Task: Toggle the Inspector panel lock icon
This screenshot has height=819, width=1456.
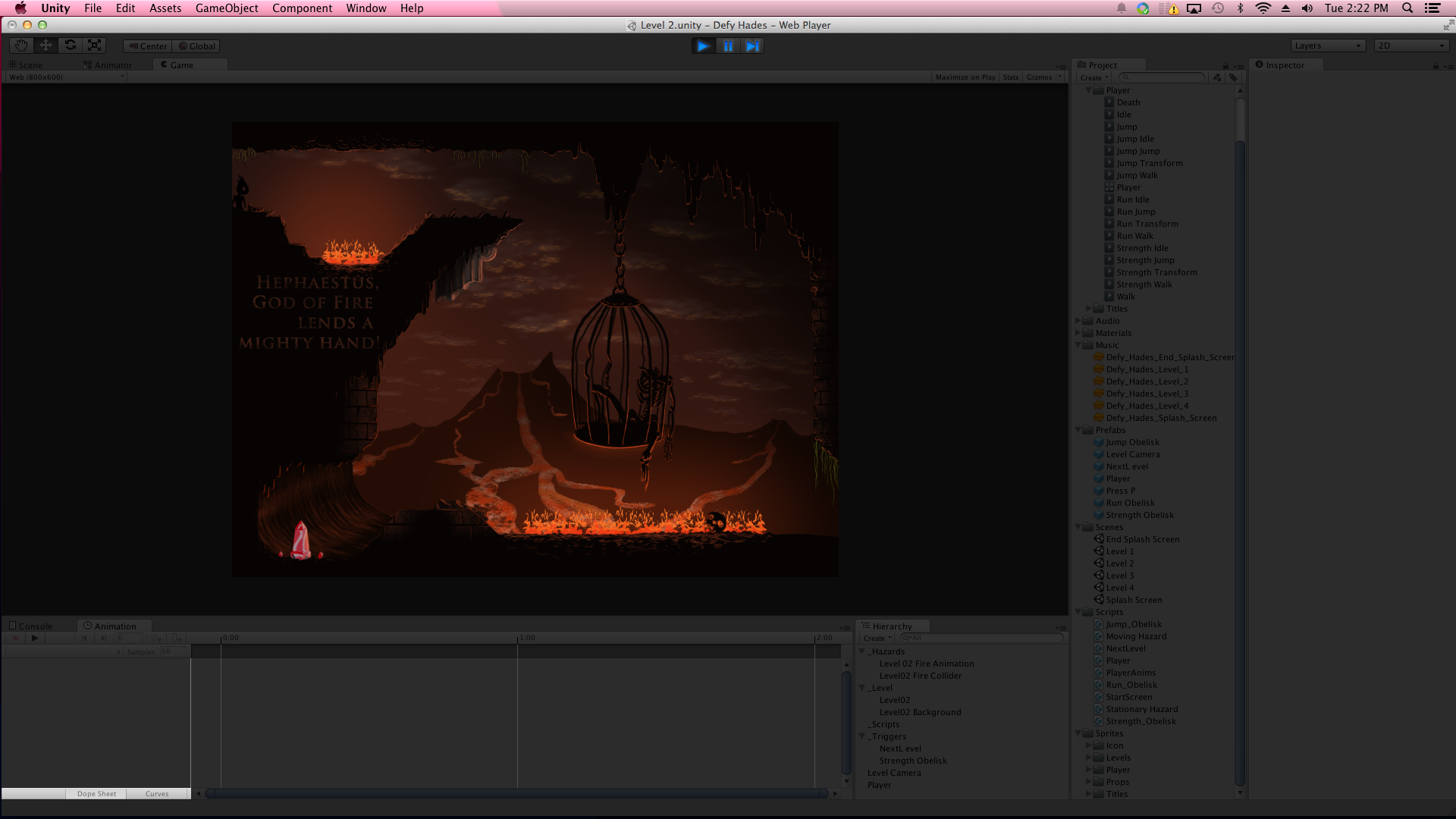Action: (1435, 66)
